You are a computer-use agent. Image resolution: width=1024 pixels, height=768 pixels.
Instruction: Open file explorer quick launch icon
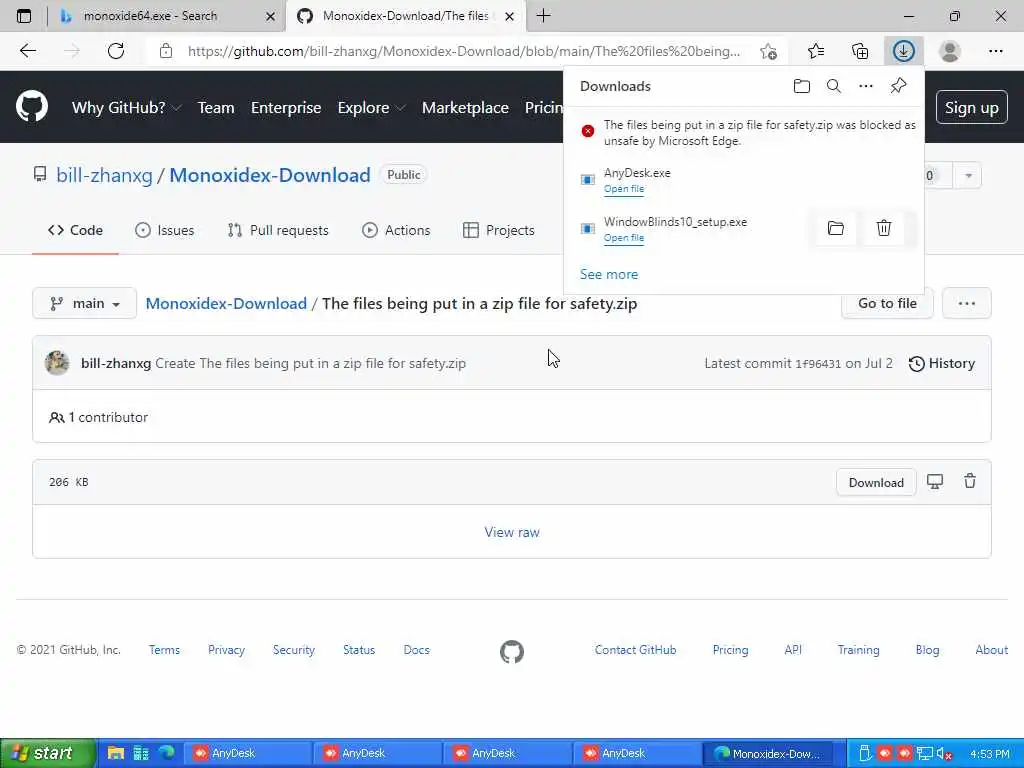coord(116,753)
